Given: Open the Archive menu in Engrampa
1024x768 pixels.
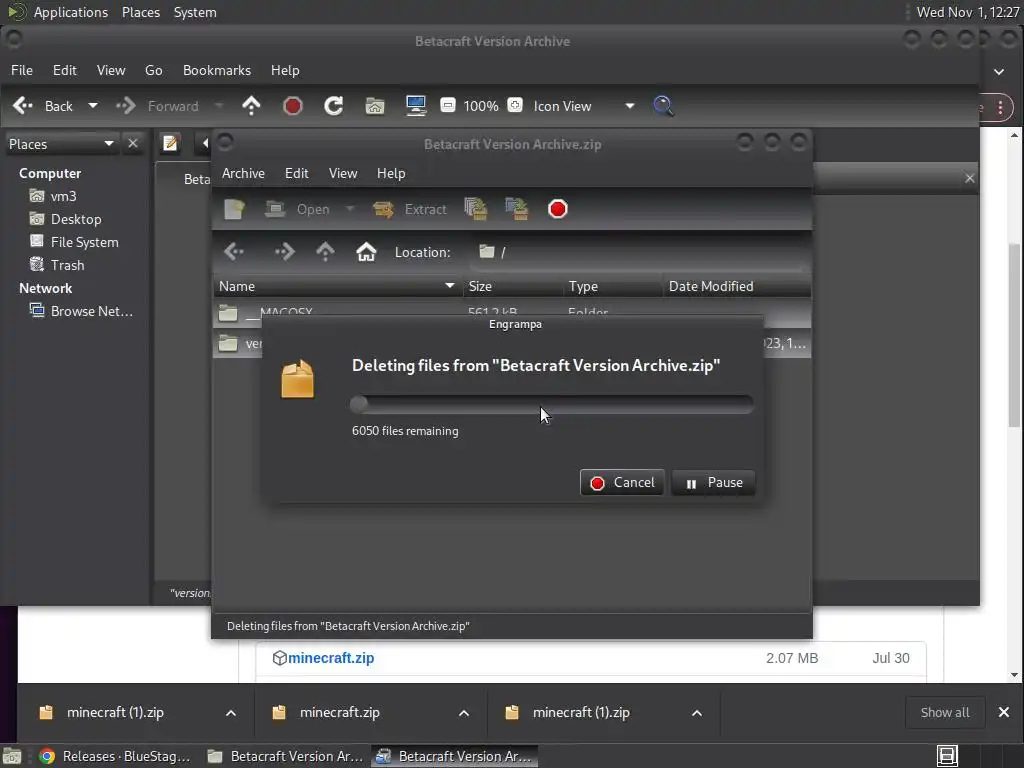Looking at the screenshot, I should coord(243,173).
